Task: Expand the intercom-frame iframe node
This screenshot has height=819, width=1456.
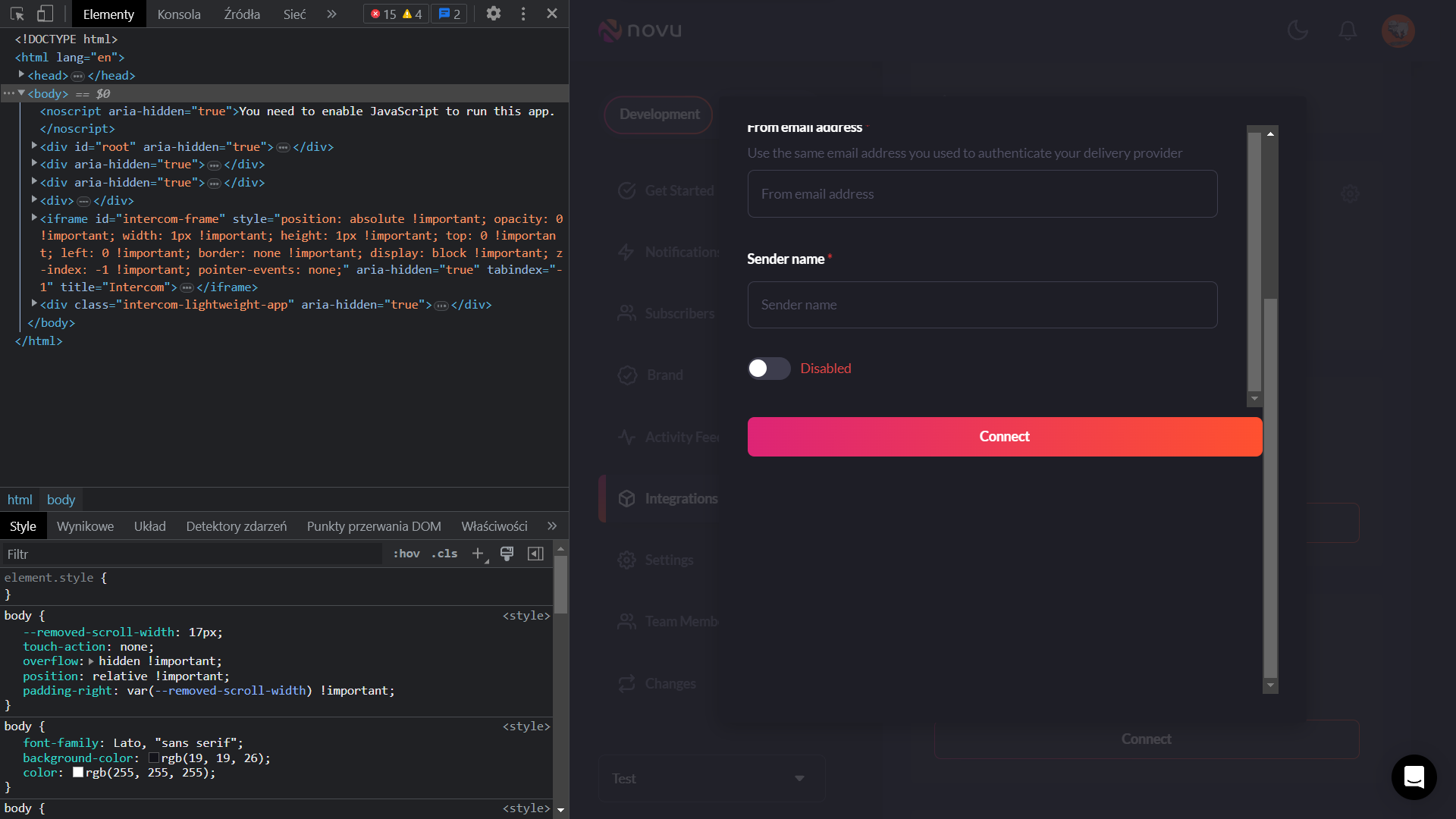Action: click(x=34, y=218)
